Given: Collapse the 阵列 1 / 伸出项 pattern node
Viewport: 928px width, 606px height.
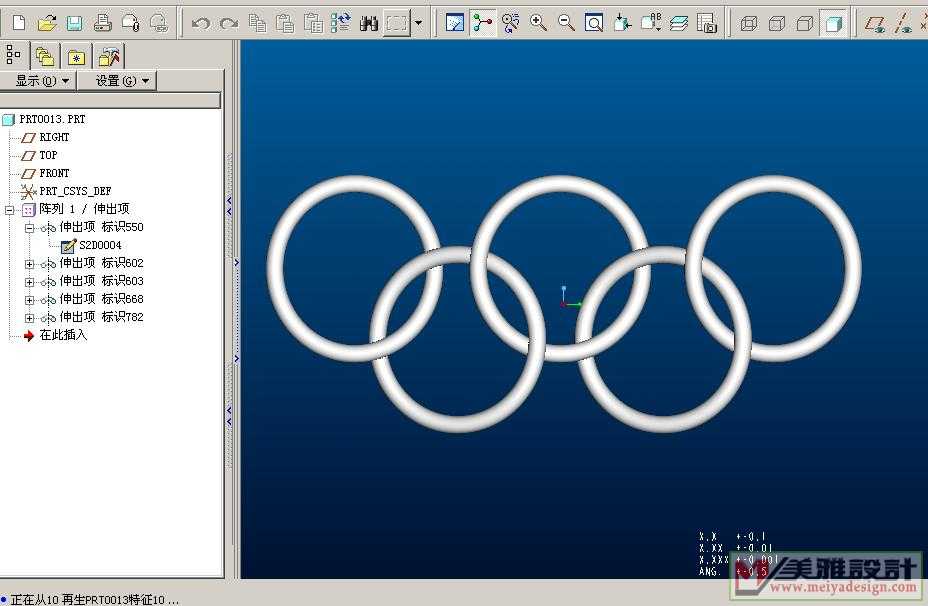Looking at the screenshot, I should point(9,209).
